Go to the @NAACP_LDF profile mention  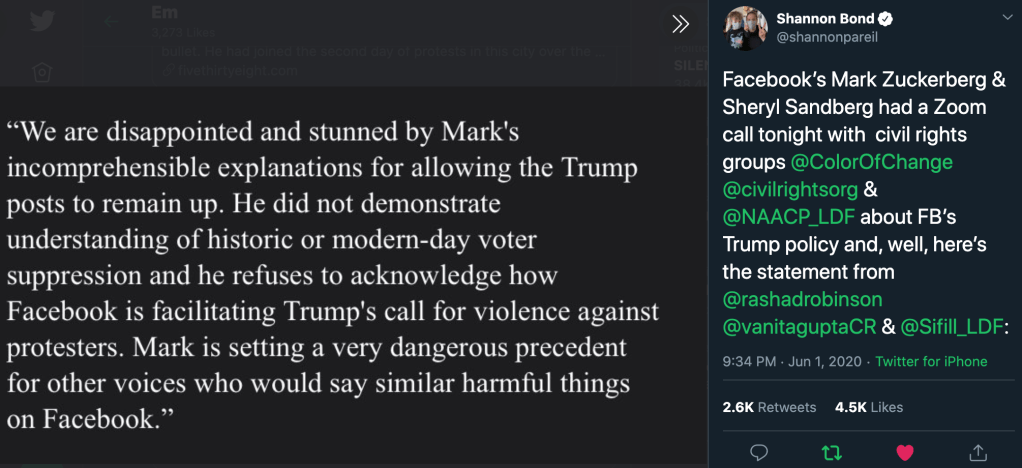tap(777, 216)
